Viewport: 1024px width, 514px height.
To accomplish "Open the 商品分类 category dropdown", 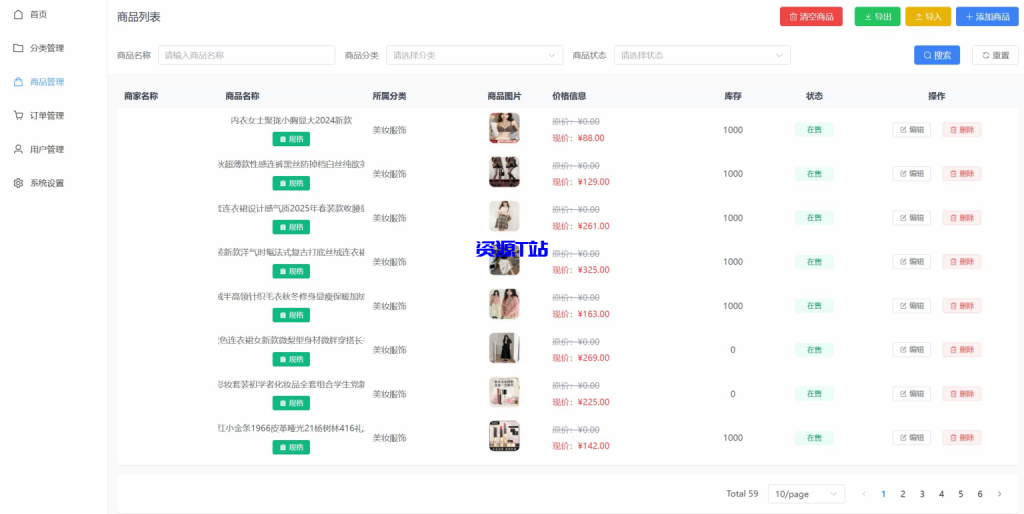I will [x=474, y=56].
